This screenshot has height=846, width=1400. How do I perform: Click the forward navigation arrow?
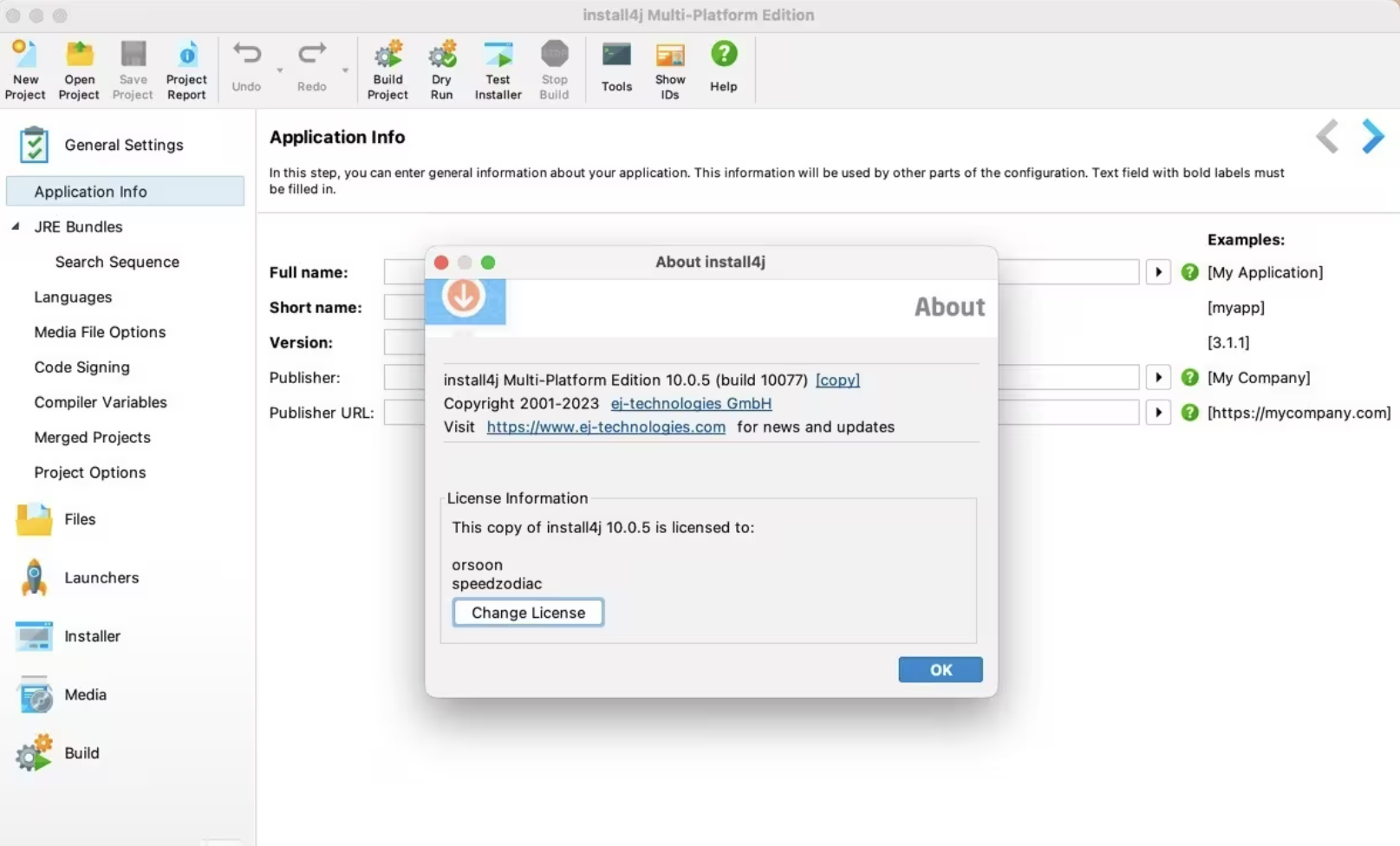[x=1372, y=136]
